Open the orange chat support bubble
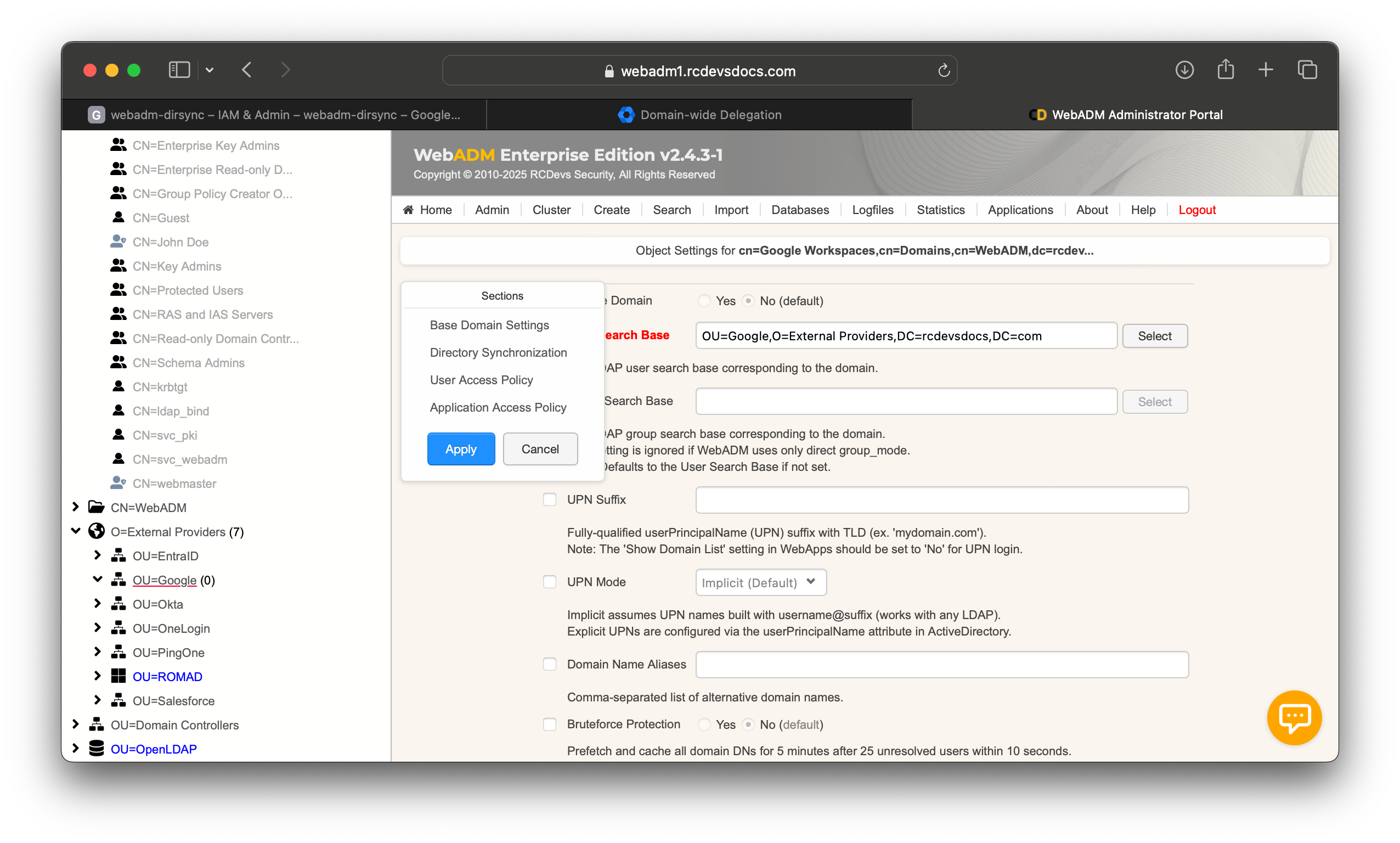Image resolution: width=1400 pixels, height=843 pixels. [x=1294, y=717]
